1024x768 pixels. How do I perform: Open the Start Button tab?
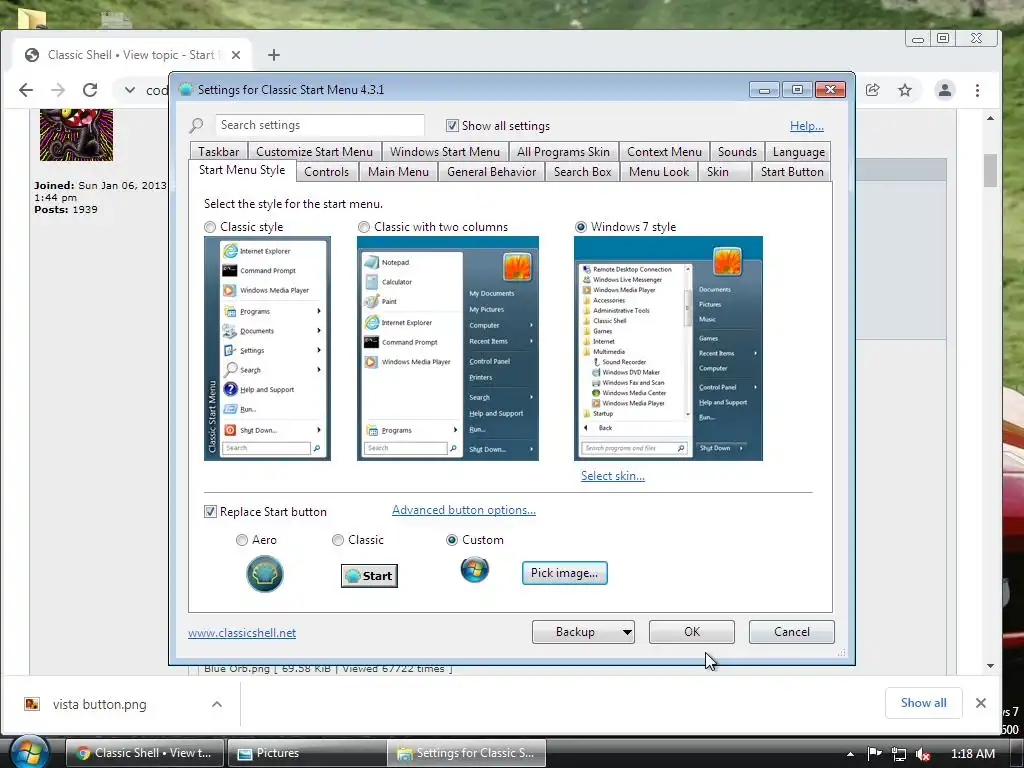coord(792,172)
